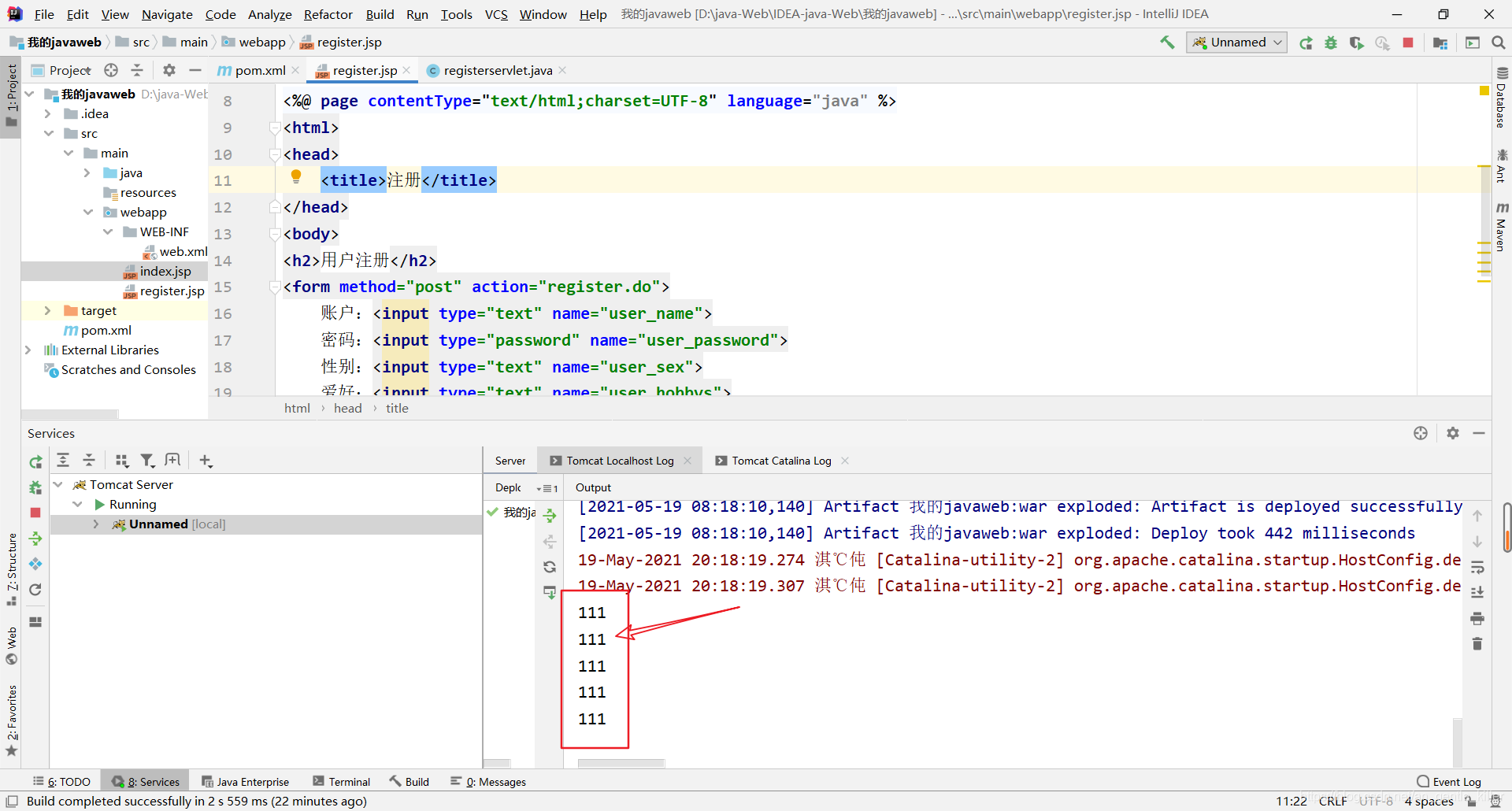Toggle the Favorites tool window tab

(11, 720)
